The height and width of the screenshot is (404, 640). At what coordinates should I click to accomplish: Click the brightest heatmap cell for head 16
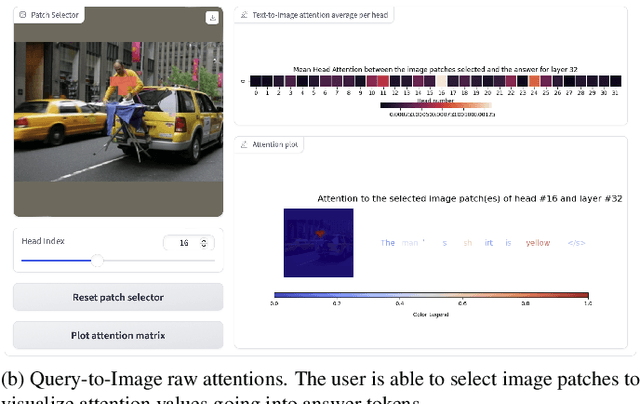click(x=441, y=81)
